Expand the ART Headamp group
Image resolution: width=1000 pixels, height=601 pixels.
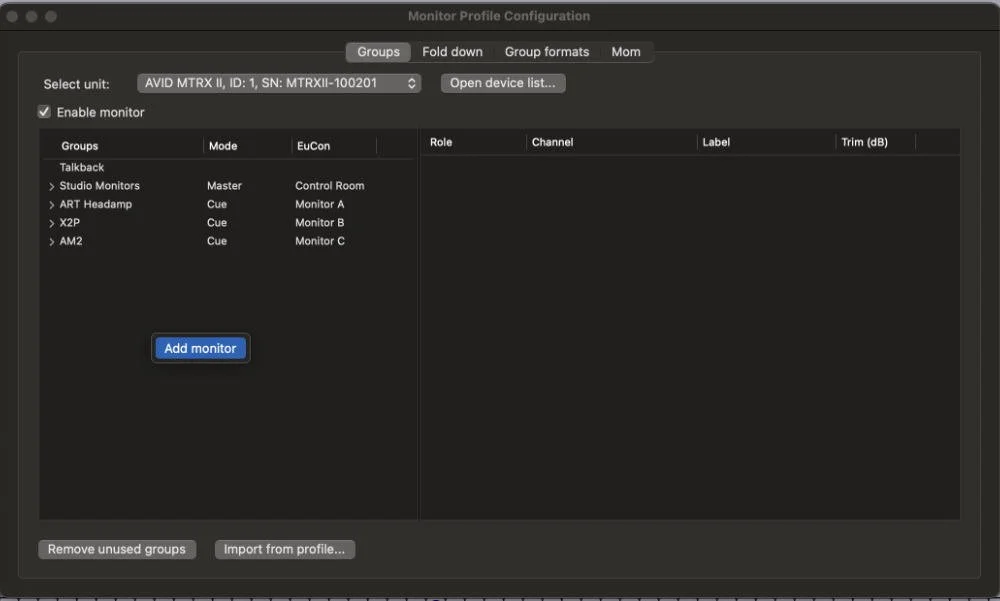51,204
